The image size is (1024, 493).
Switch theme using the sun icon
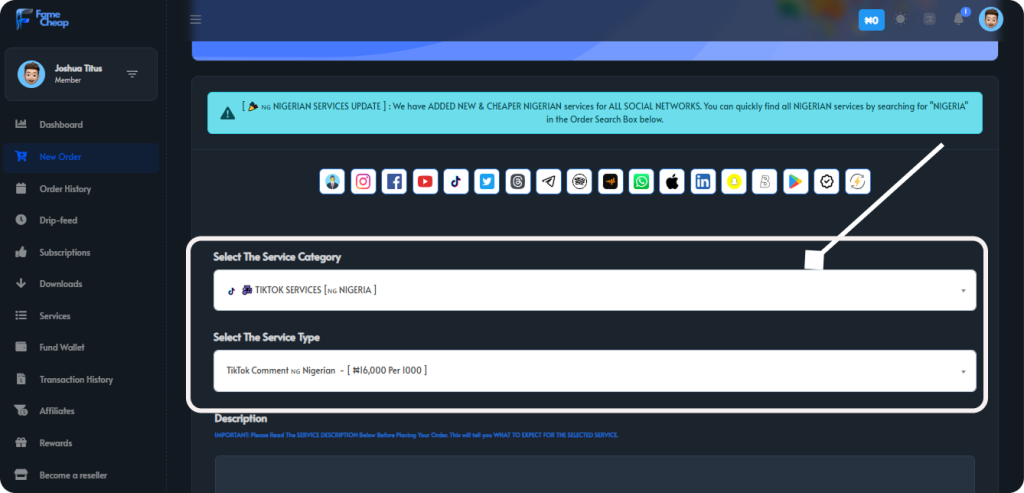point(901,19)
